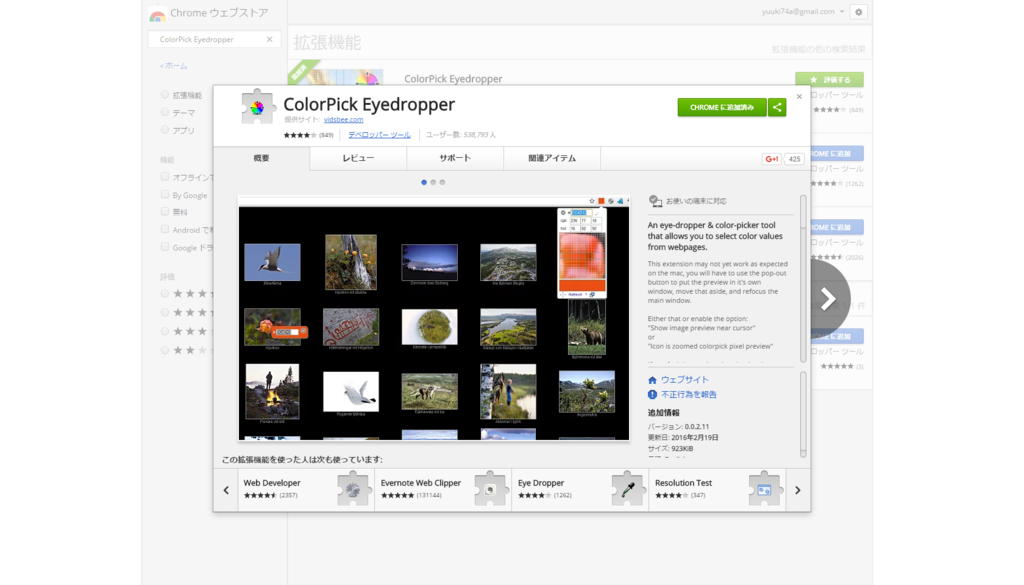Image resolution: width=1024 pixels, height=585 pixels.
Task: Click the home icon beside ウェブサイト
Action: (652, 380)
